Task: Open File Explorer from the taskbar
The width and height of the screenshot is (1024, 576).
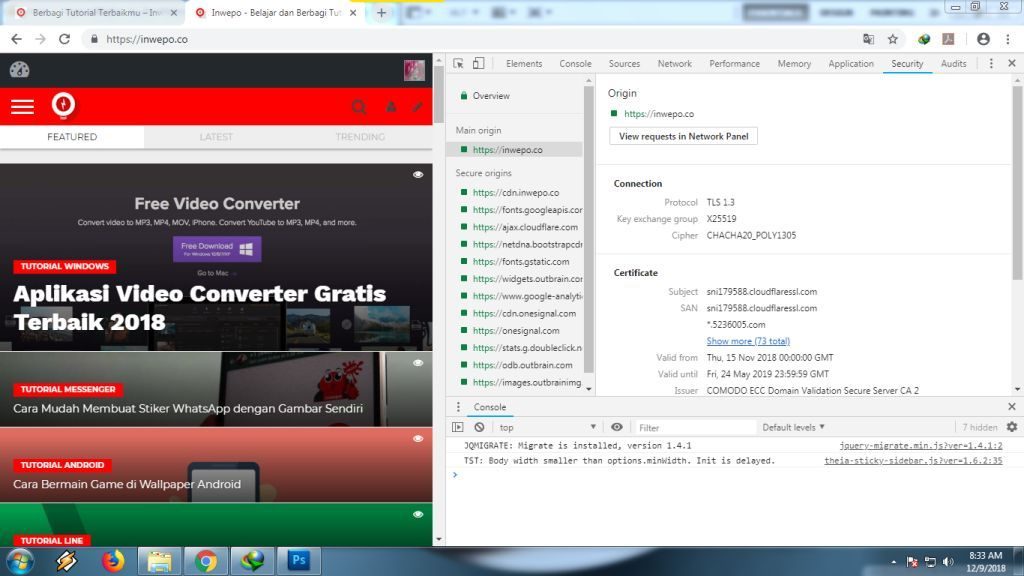Action: pos(159,561)
